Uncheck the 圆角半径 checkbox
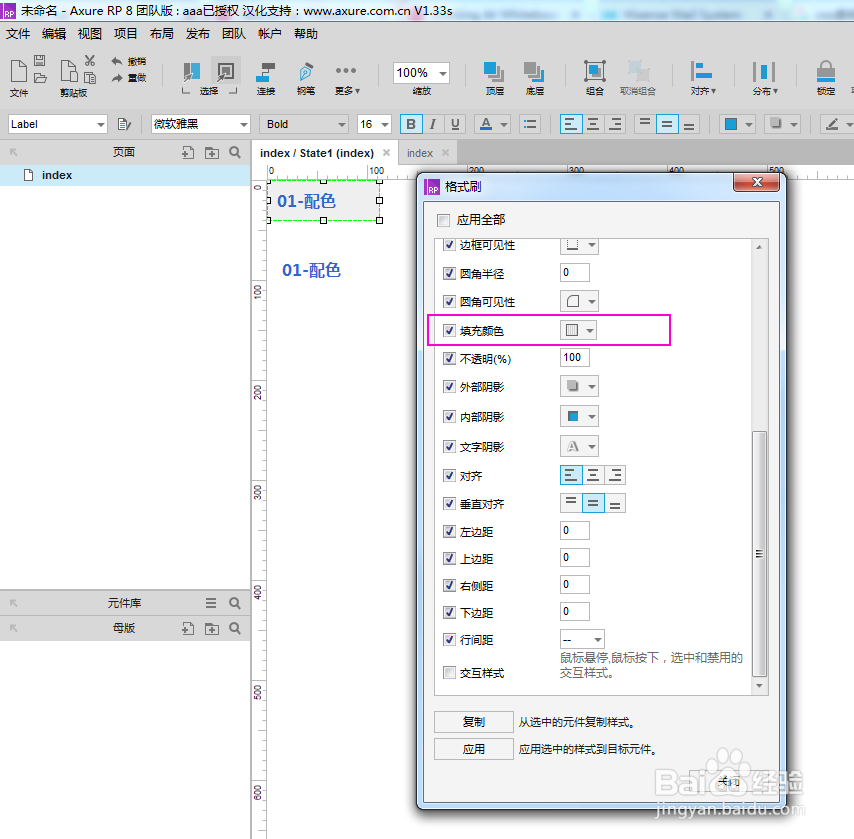Viewport: 854px width, 839px height. click(449, 273)
